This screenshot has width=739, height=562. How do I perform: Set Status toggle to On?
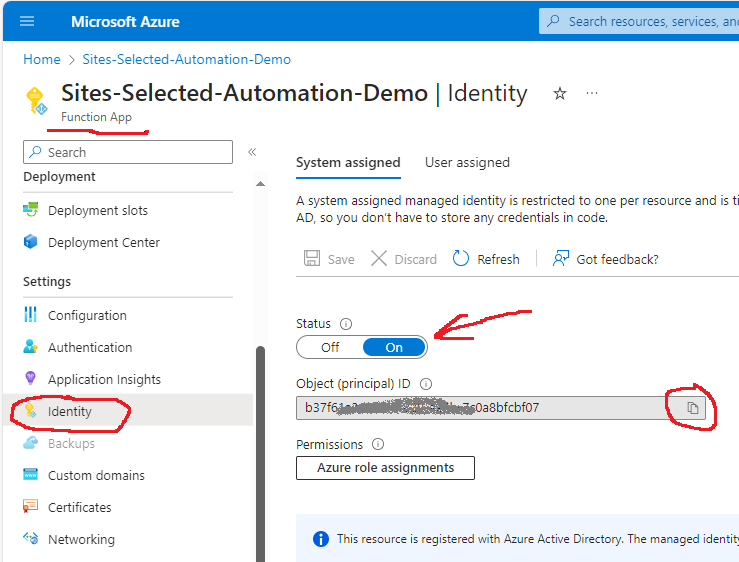click(x=394, y=347)
